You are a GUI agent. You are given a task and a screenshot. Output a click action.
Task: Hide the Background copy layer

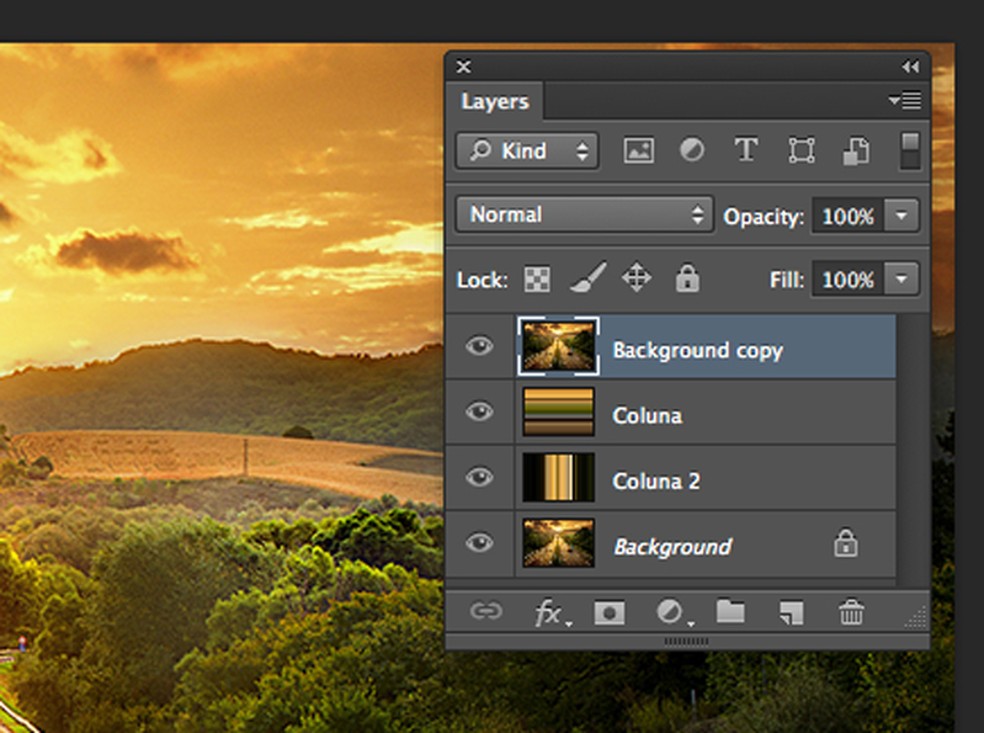coord(480,347)
